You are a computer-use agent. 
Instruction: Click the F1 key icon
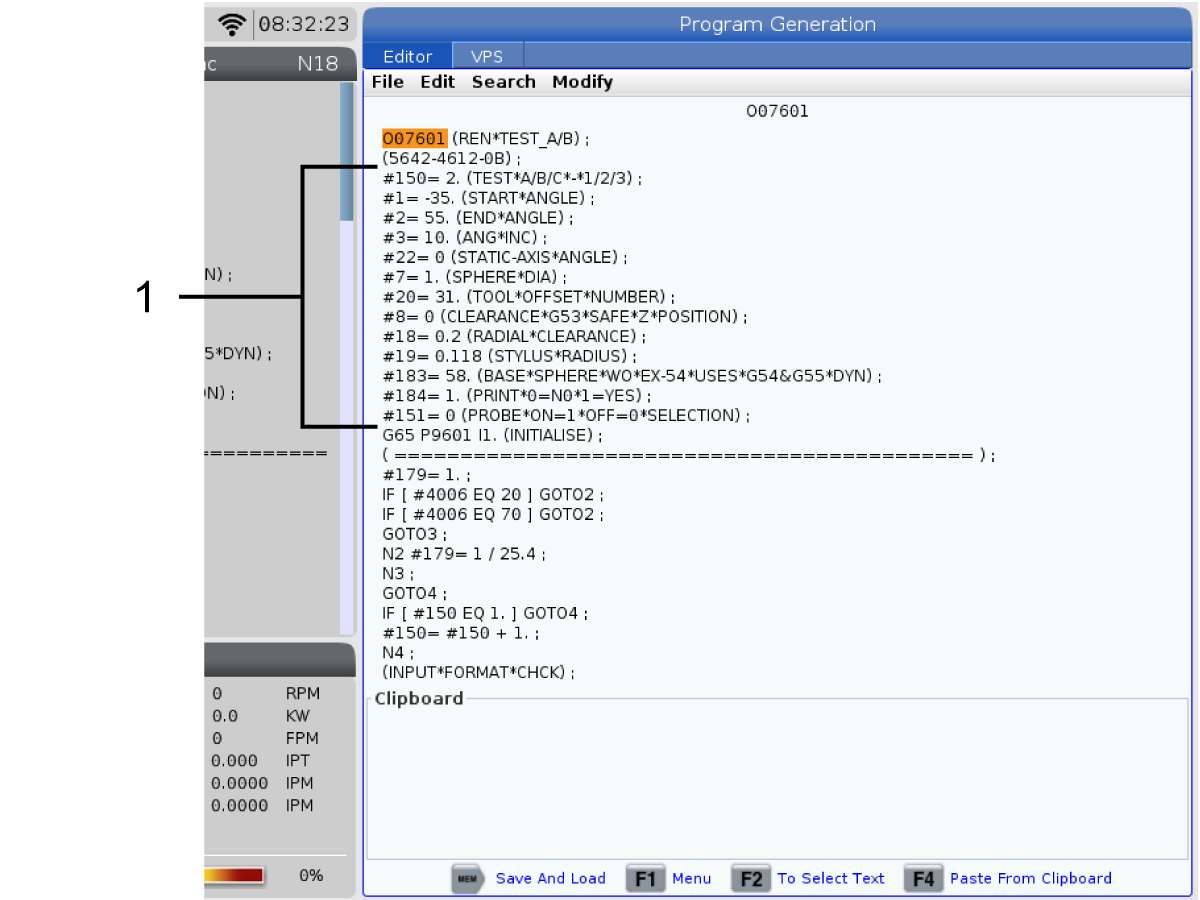click(x=645, y=879)
